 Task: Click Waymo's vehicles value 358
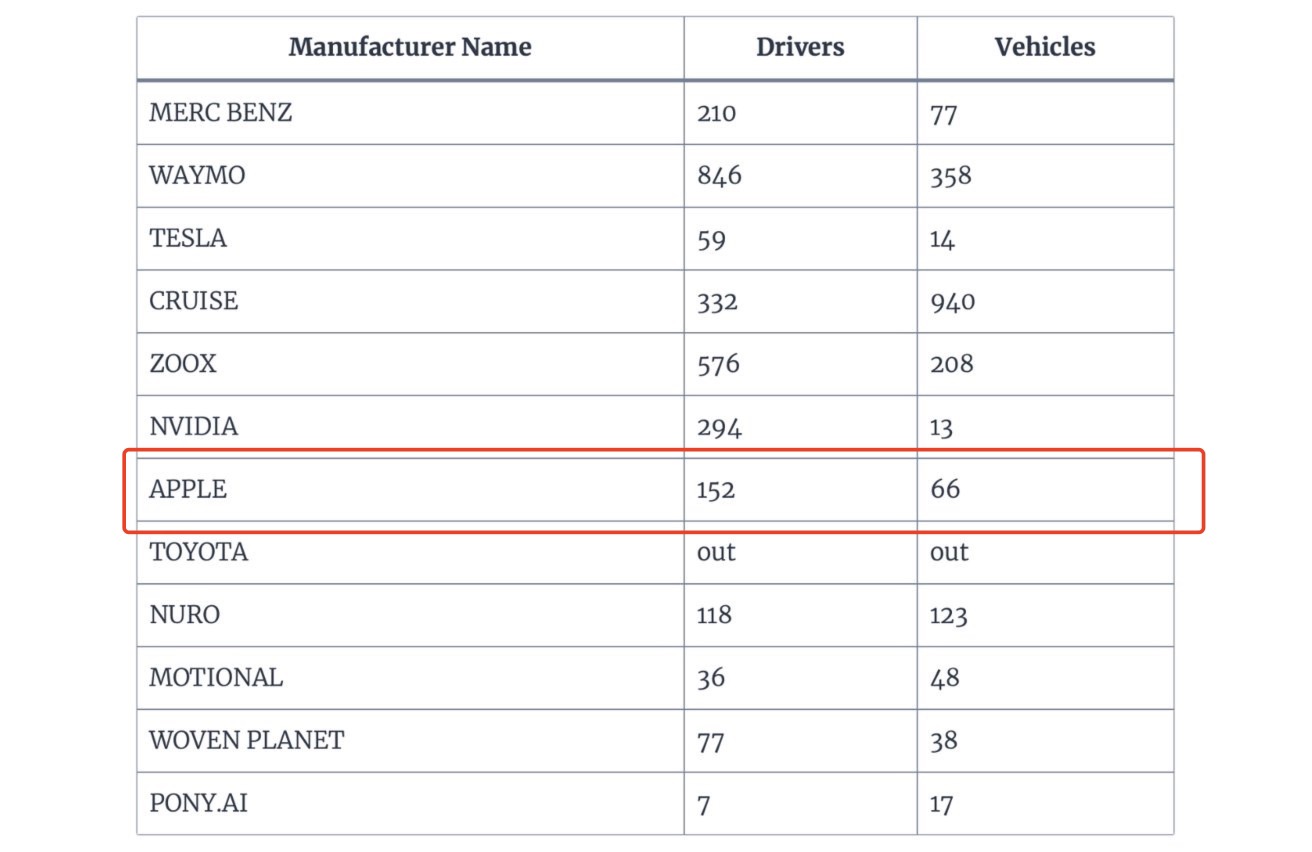[x=951, y=176]
